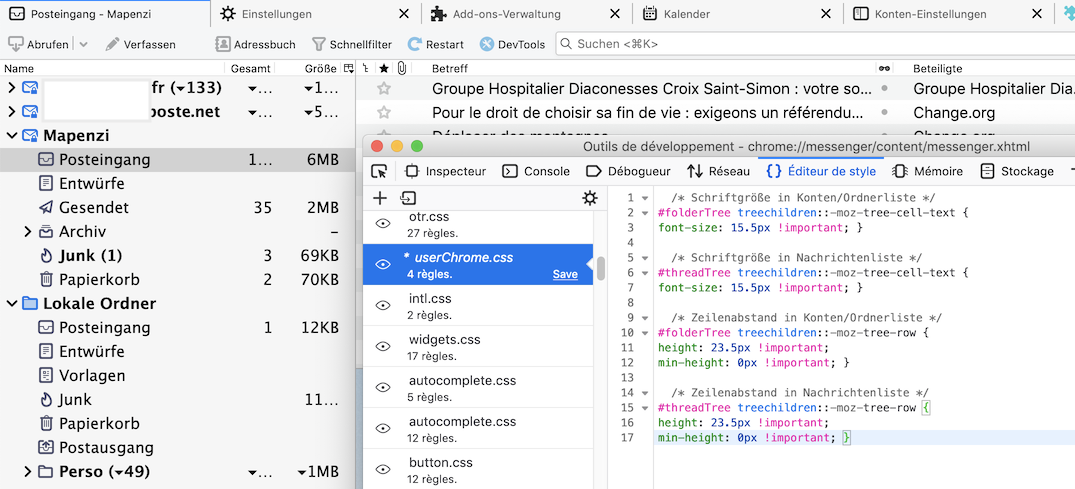Click the import stylesheet icon
The height and width of the screenshot is (489, 1075).
click(408, 198)
